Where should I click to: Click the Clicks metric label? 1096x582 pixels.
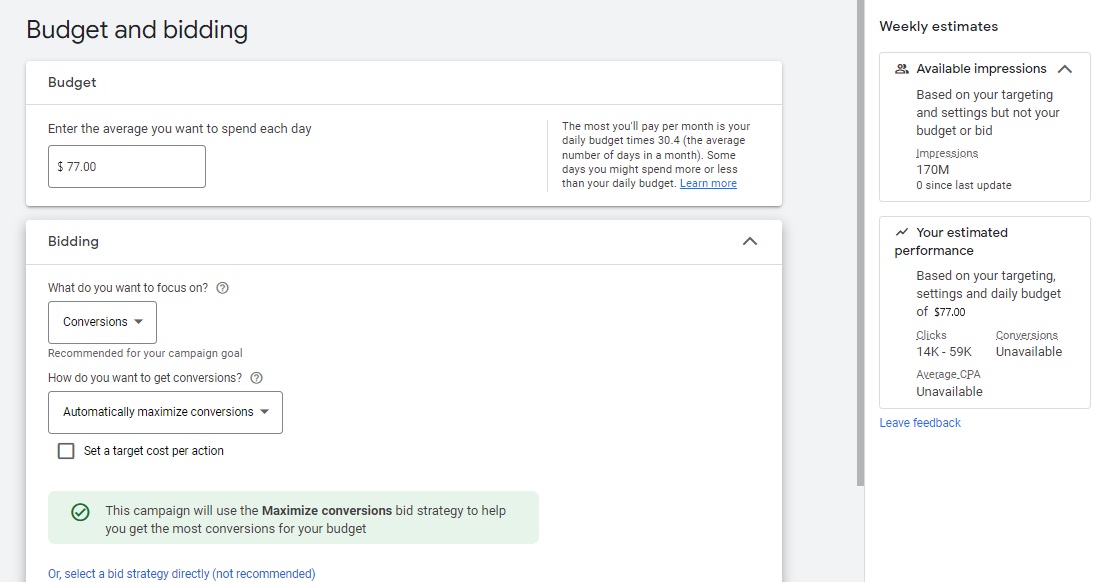click(931, 335)
